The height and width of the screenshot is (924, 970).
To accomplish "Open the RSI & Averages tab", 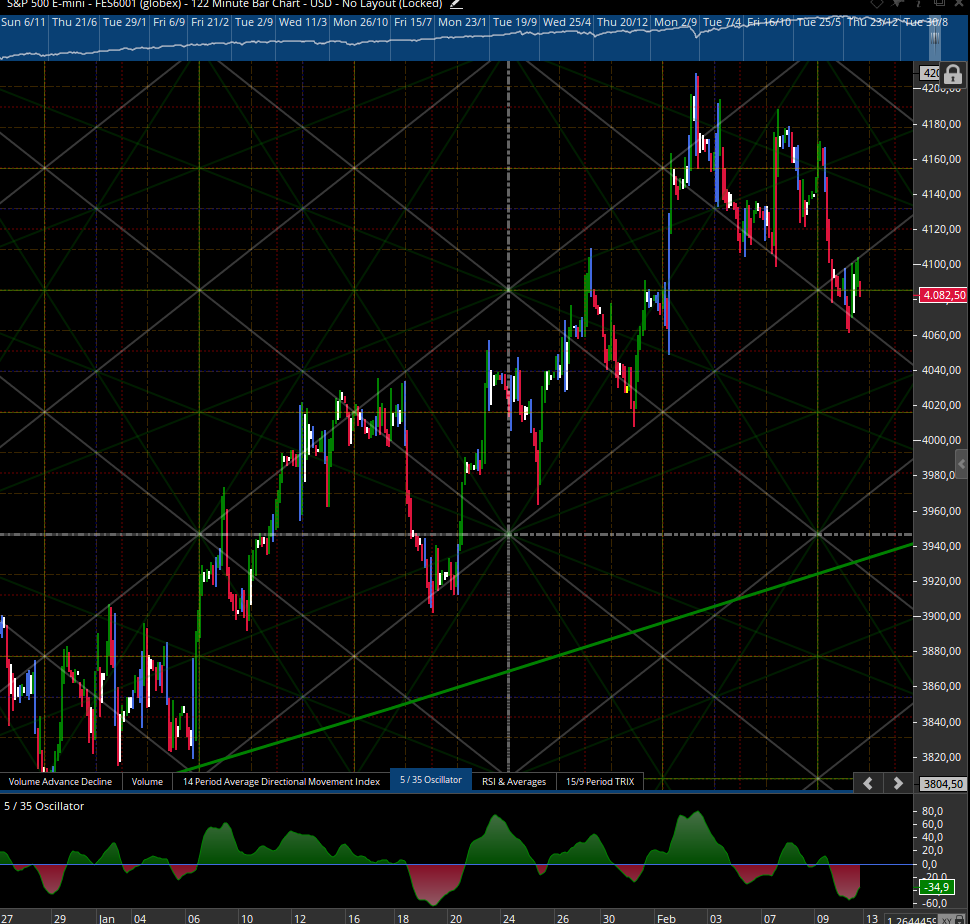I will 514,782.
